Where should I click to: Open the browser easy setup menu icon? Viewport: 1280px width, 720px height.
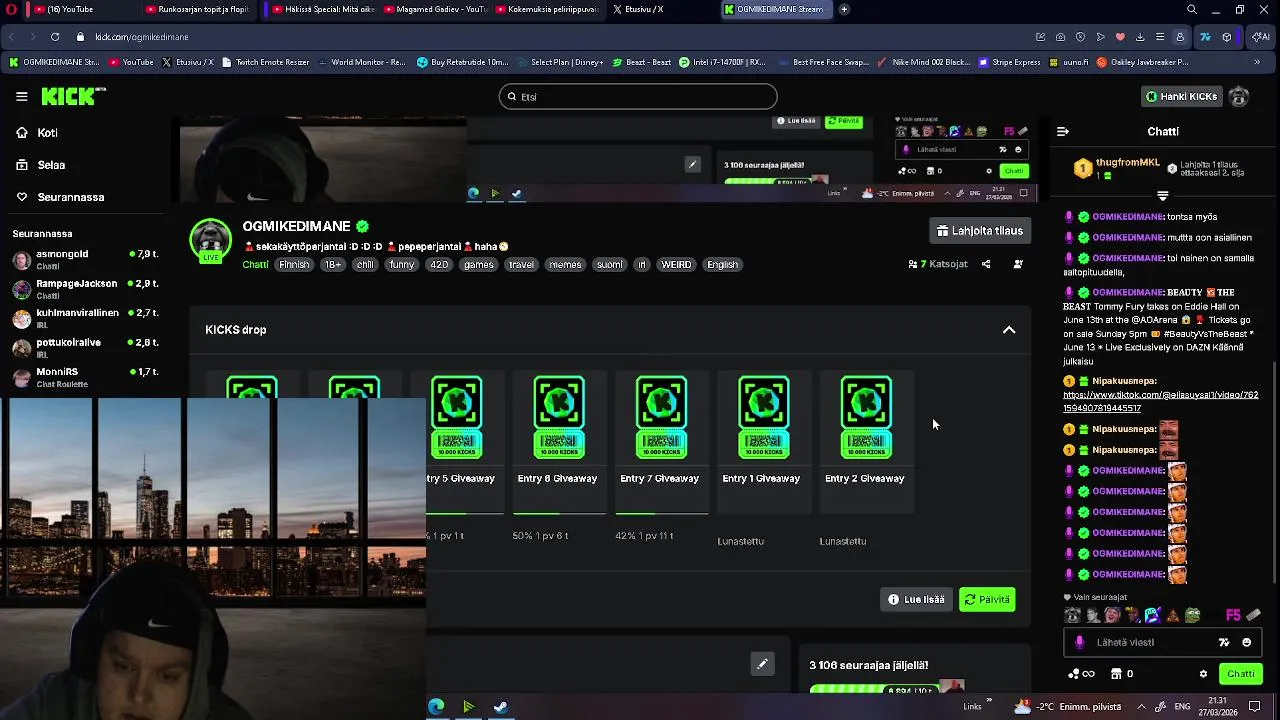(x=1160, y=37)
